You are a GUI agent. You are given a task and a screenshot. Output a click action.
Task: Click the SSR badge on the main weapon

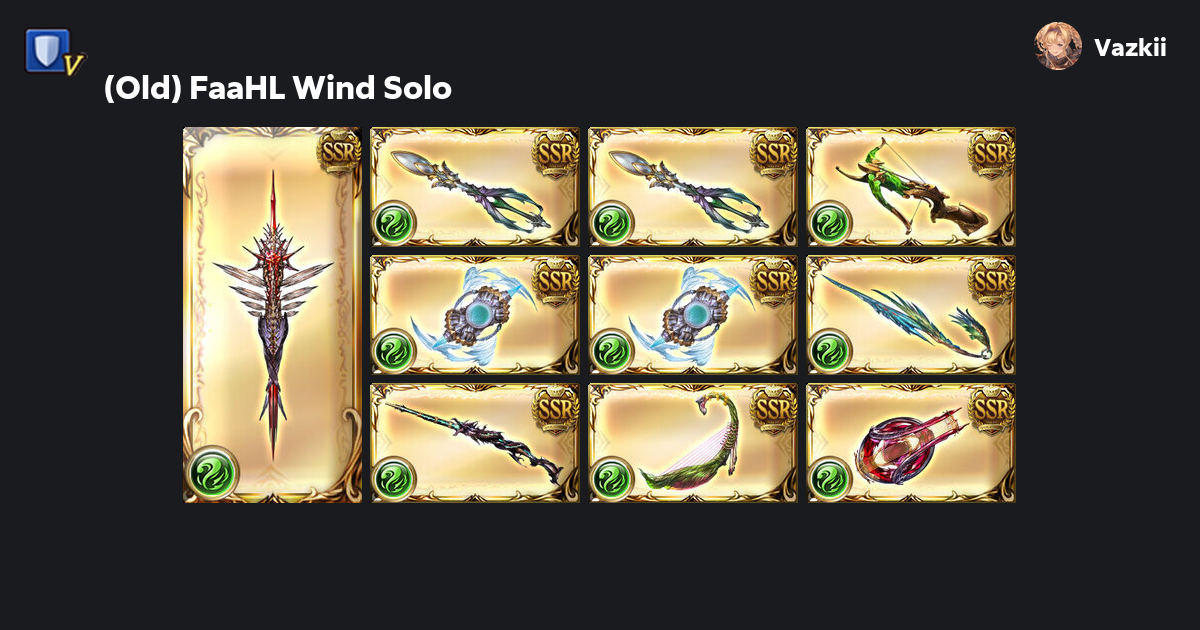tap(337, 152)
